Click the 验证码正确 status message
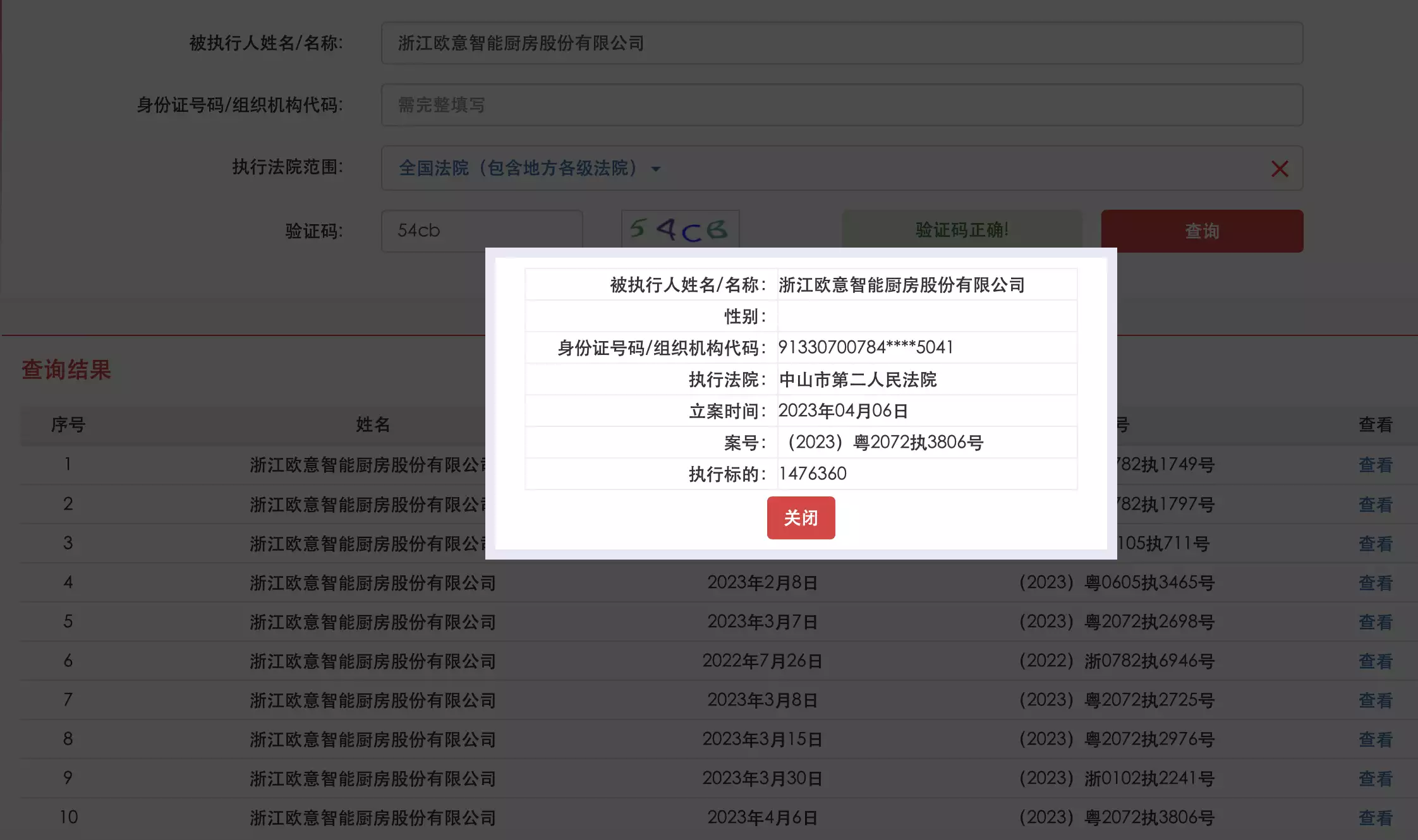 960,231
